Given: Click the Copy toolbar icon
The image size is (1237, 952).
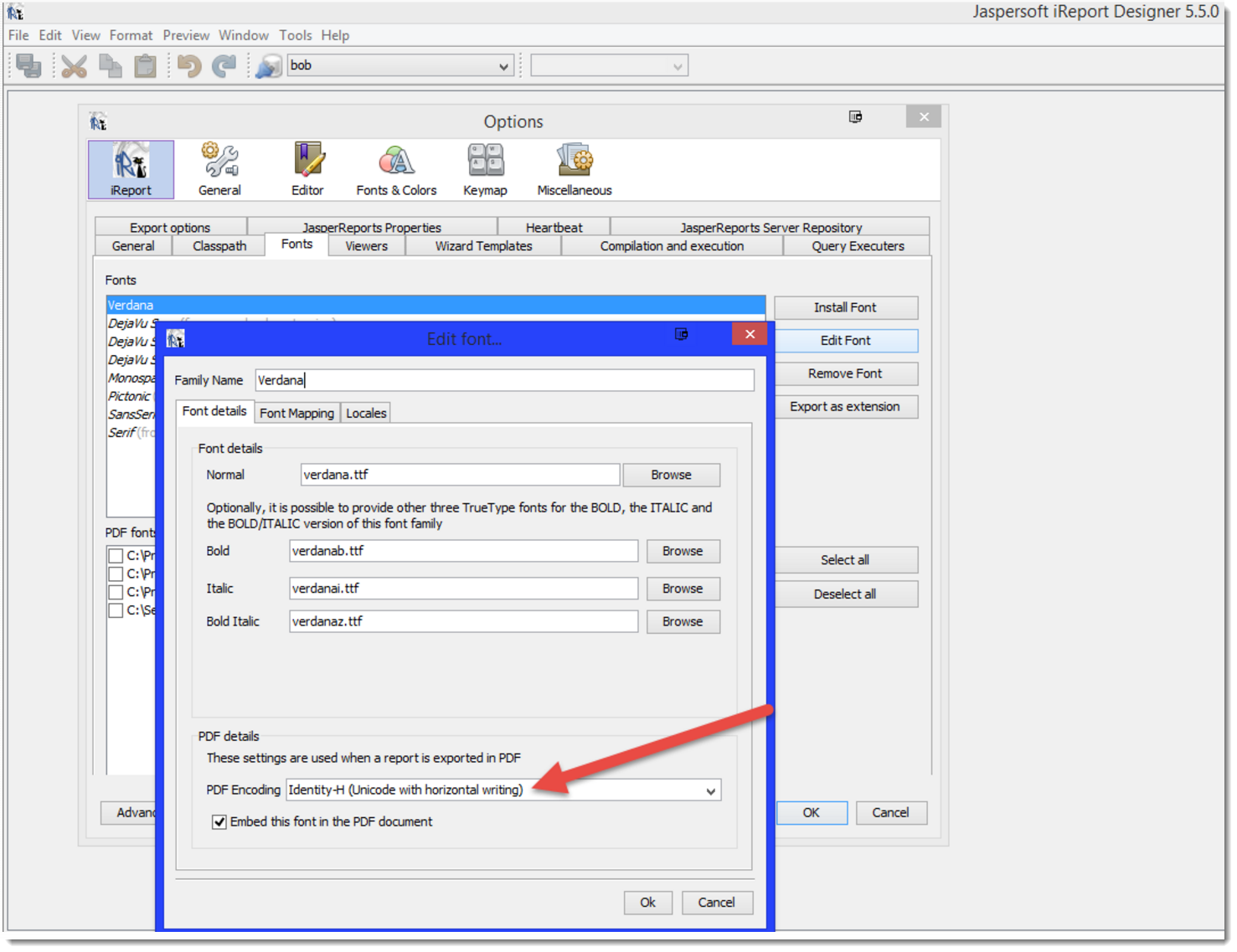Looking at the screenshot, I should (x=111, y=65).
